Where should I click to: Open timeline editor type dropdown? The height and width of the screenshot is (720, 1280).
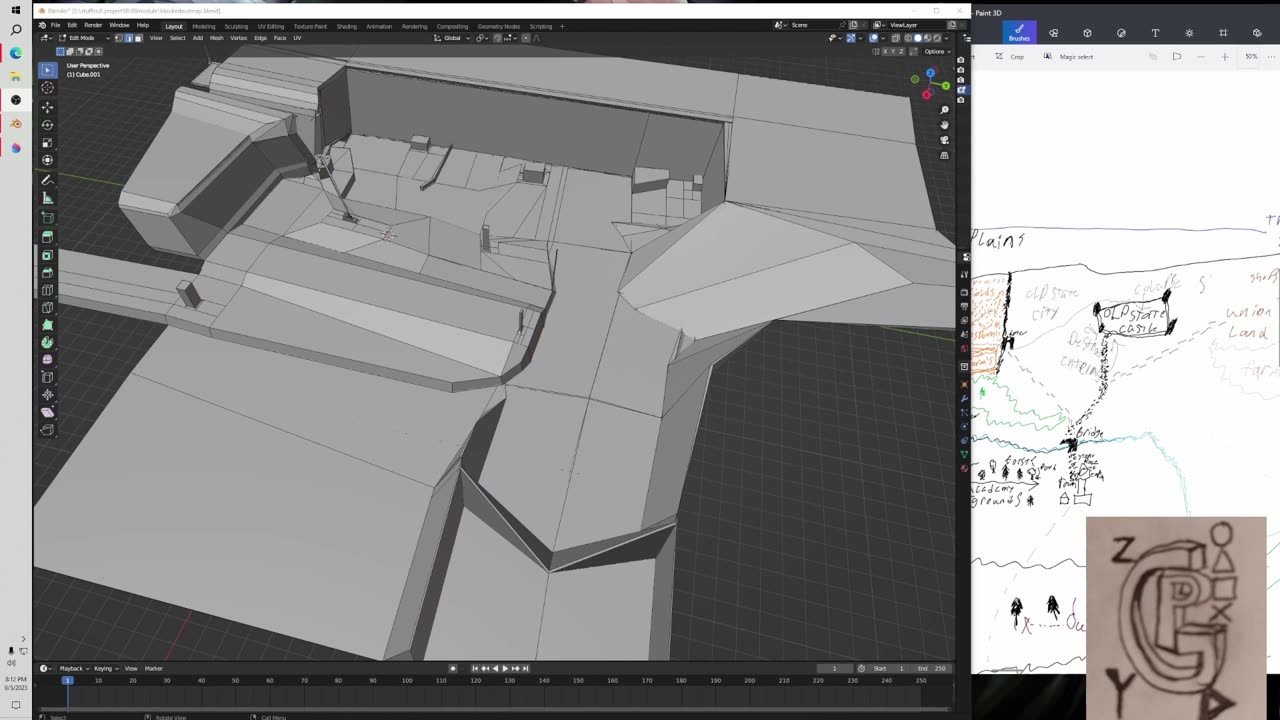tap(46, 668)
